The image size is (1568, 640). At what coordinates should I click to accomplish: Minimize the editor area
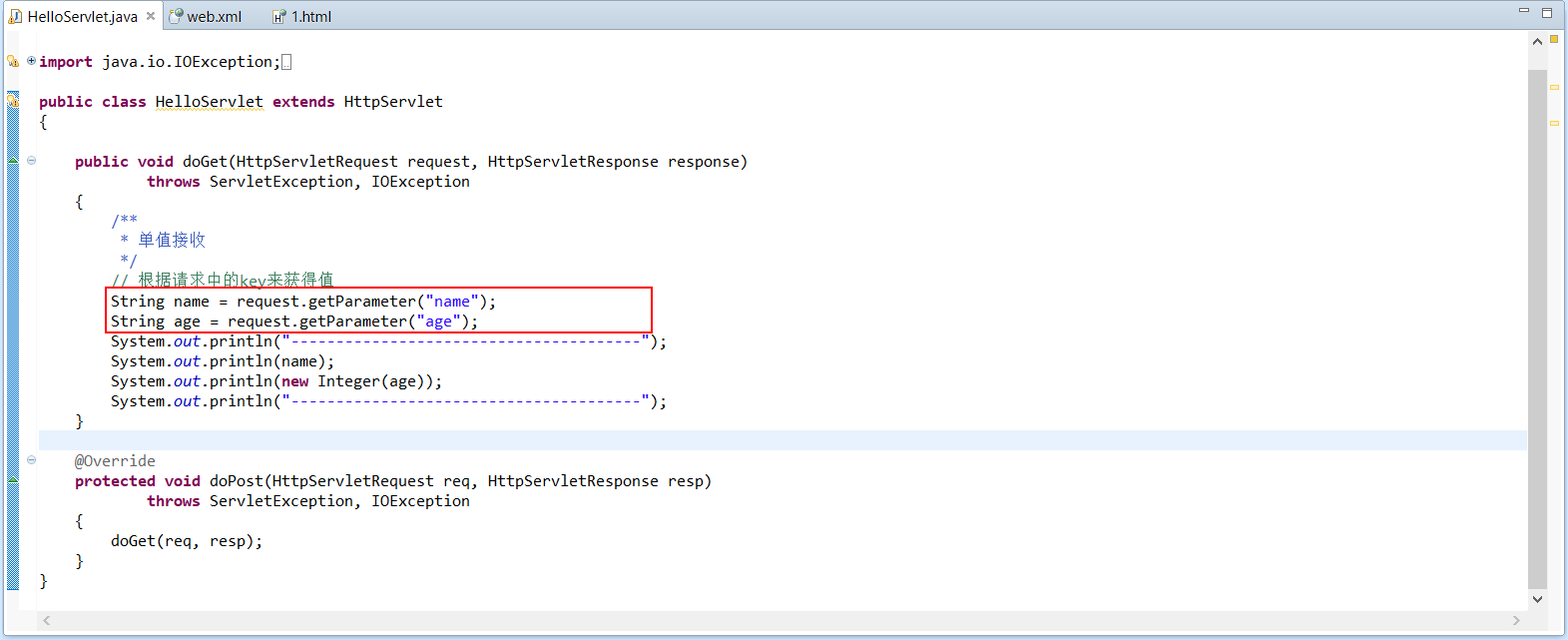click(1524, 11)
